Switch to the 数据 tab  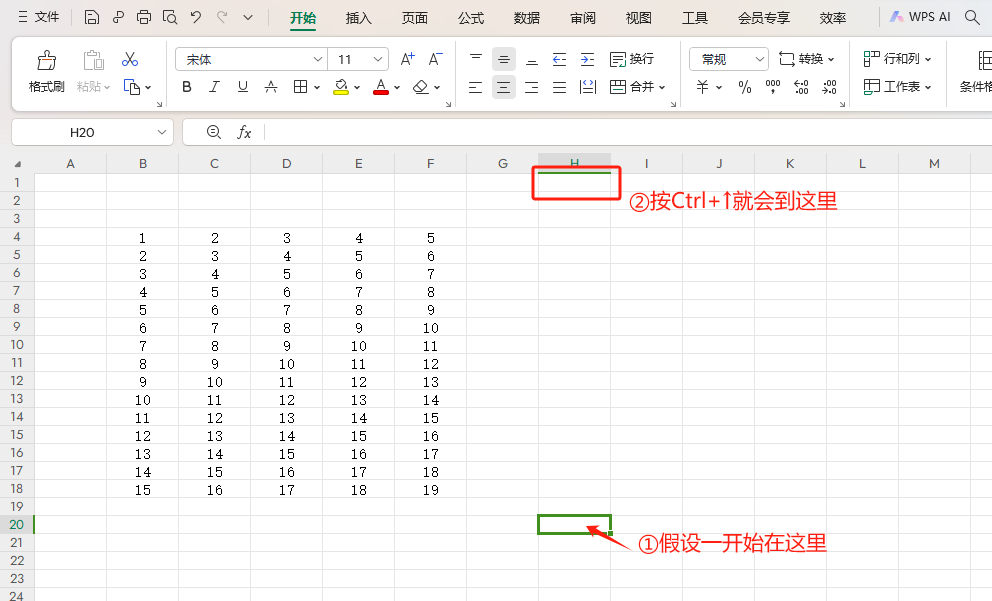point(527,18)
